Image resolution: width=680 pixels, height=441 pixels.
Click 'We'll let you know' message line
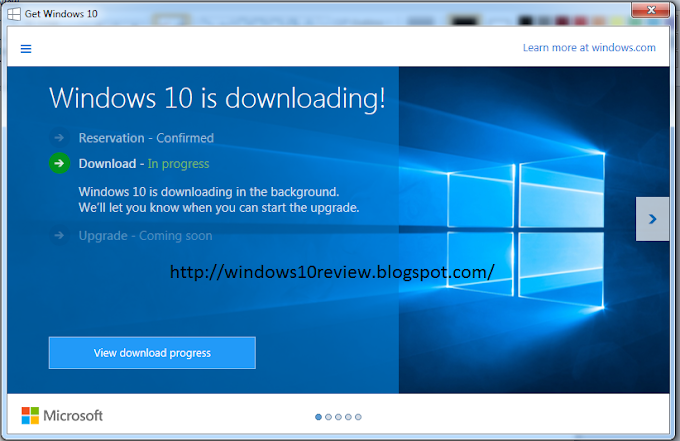[219, 208]
